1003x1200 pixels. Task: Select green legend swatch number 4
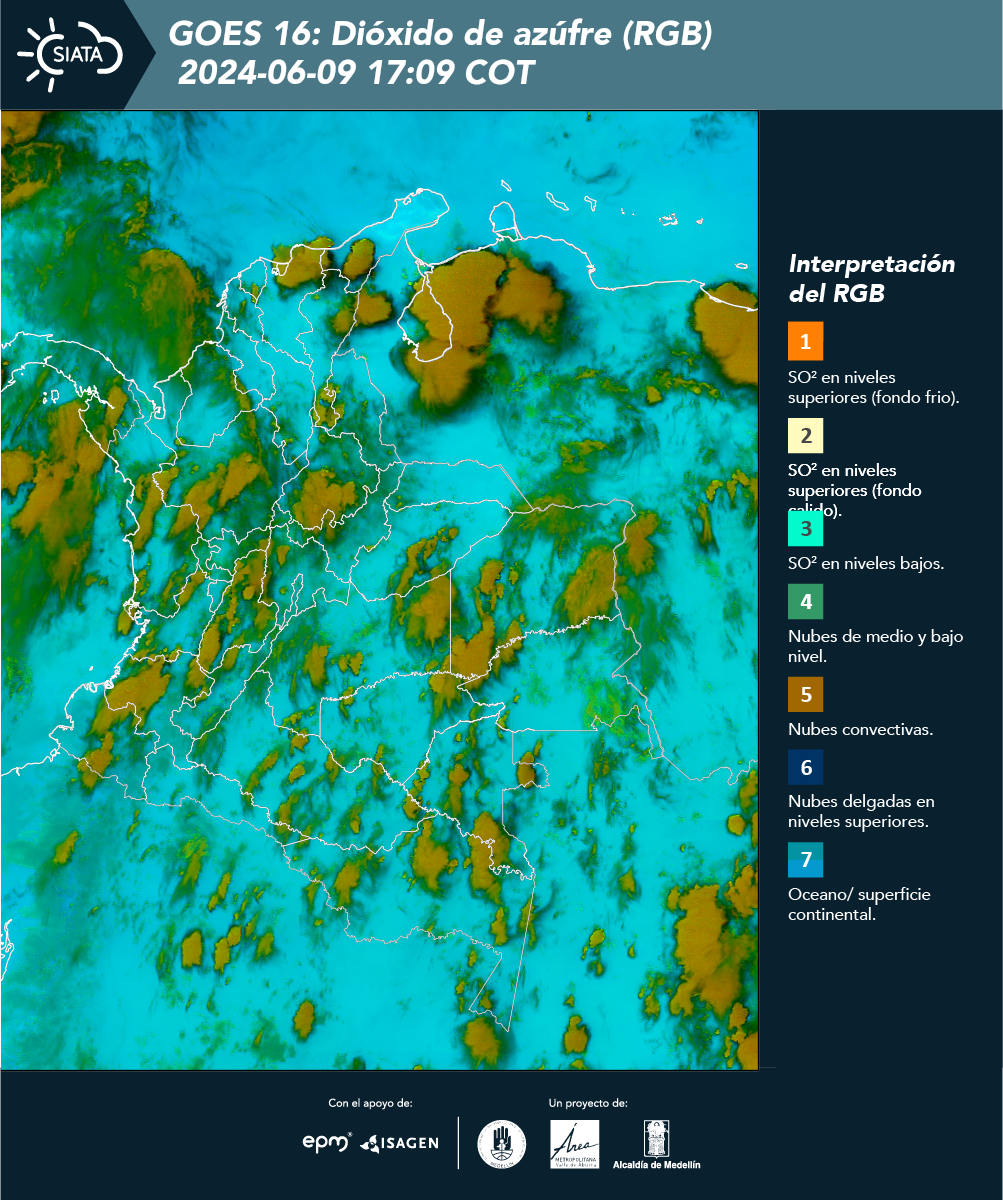coord(805,603)
